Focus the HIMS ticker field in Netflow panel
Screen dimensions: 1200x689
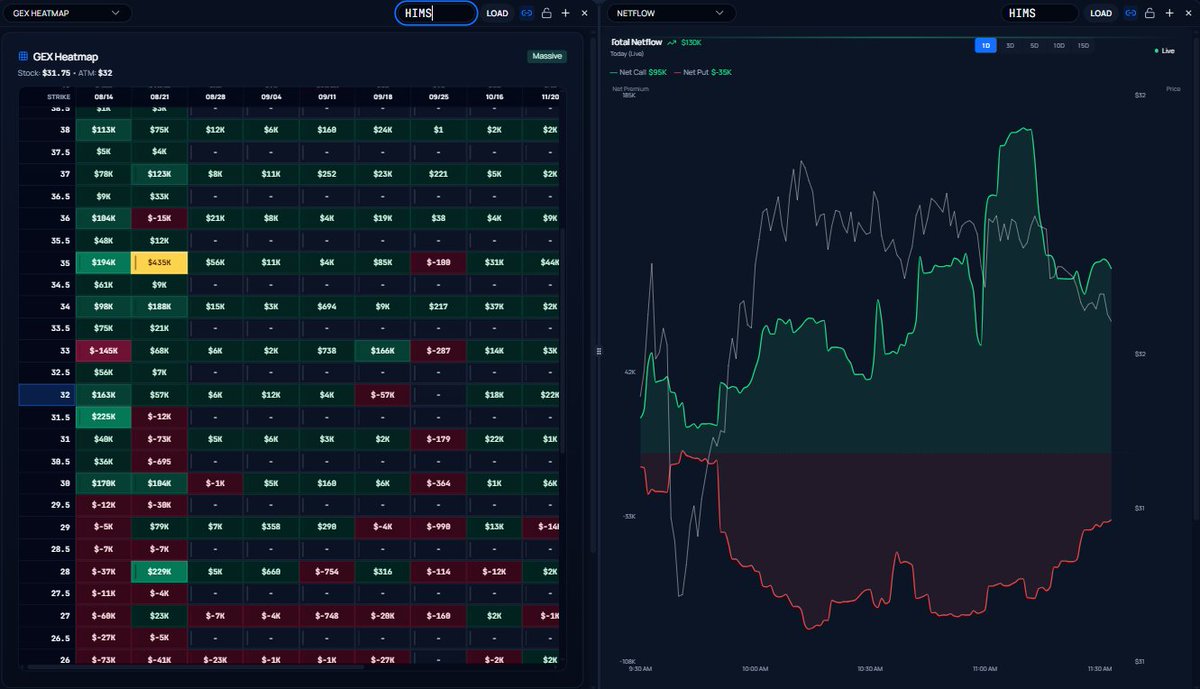pos(1040,13)
